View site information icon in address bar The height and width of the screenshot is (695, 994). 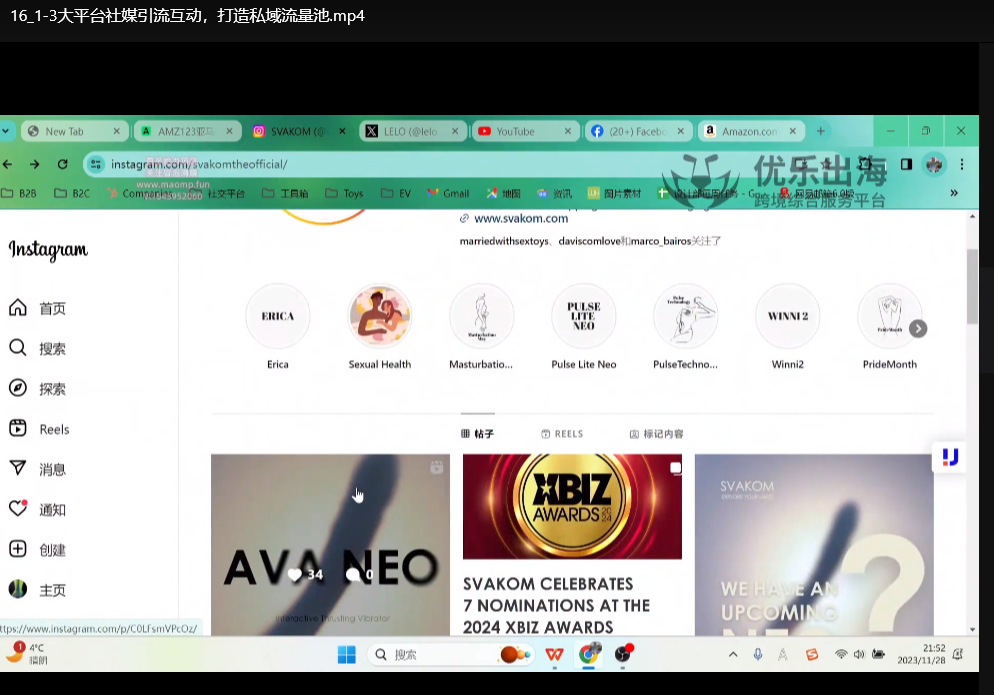point(96,164)
